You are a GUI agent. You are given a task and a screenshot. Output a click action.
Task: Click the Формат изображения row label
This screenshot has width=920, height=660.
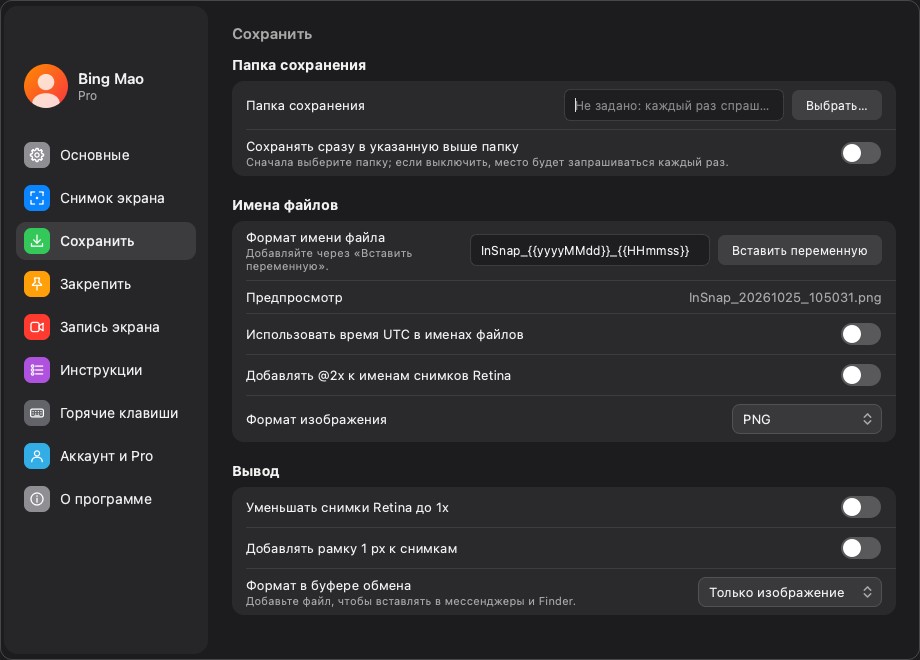(x=316, y=419)
